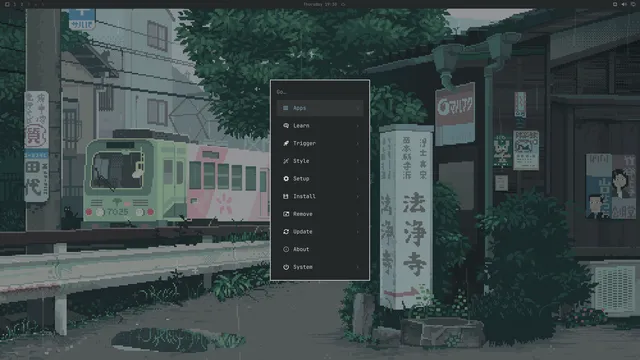Image resolution: width=640 pixels, height=360 pixels.
Task: Open the launcher icon in top-left bar
Action: click(x=7, y=4)
